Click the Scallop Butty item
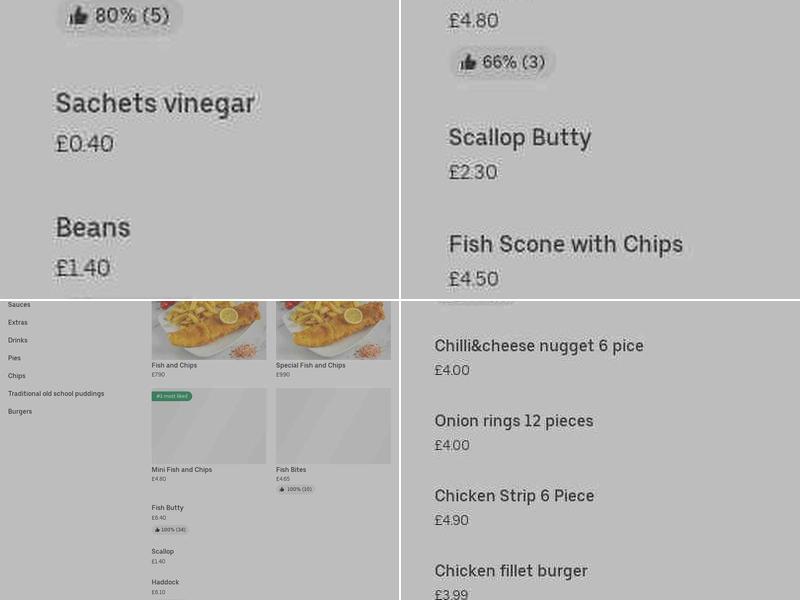Viewport: 800px width, 600px height. pyautogui.click(x=520, y=138)
